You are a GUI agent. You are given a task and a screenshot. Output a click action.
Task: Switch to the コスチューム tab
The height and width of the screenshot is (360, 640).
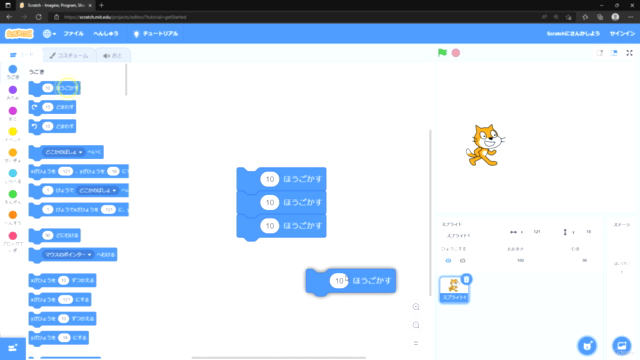coord(69,56)
